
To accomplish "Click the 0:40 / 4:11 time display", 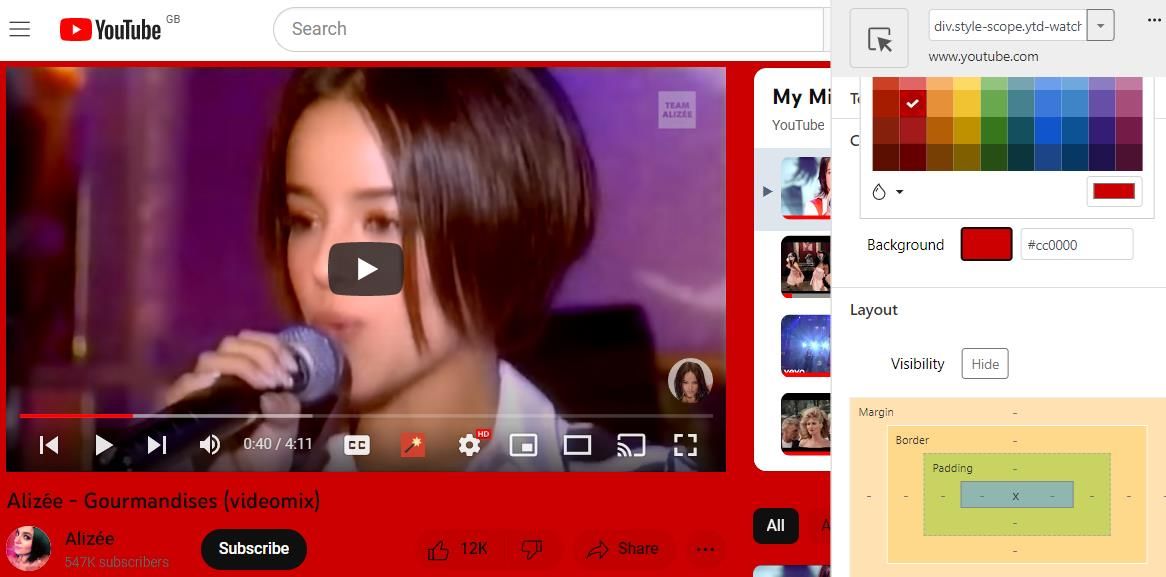I will pyautogui.click(x=277, y=444).
